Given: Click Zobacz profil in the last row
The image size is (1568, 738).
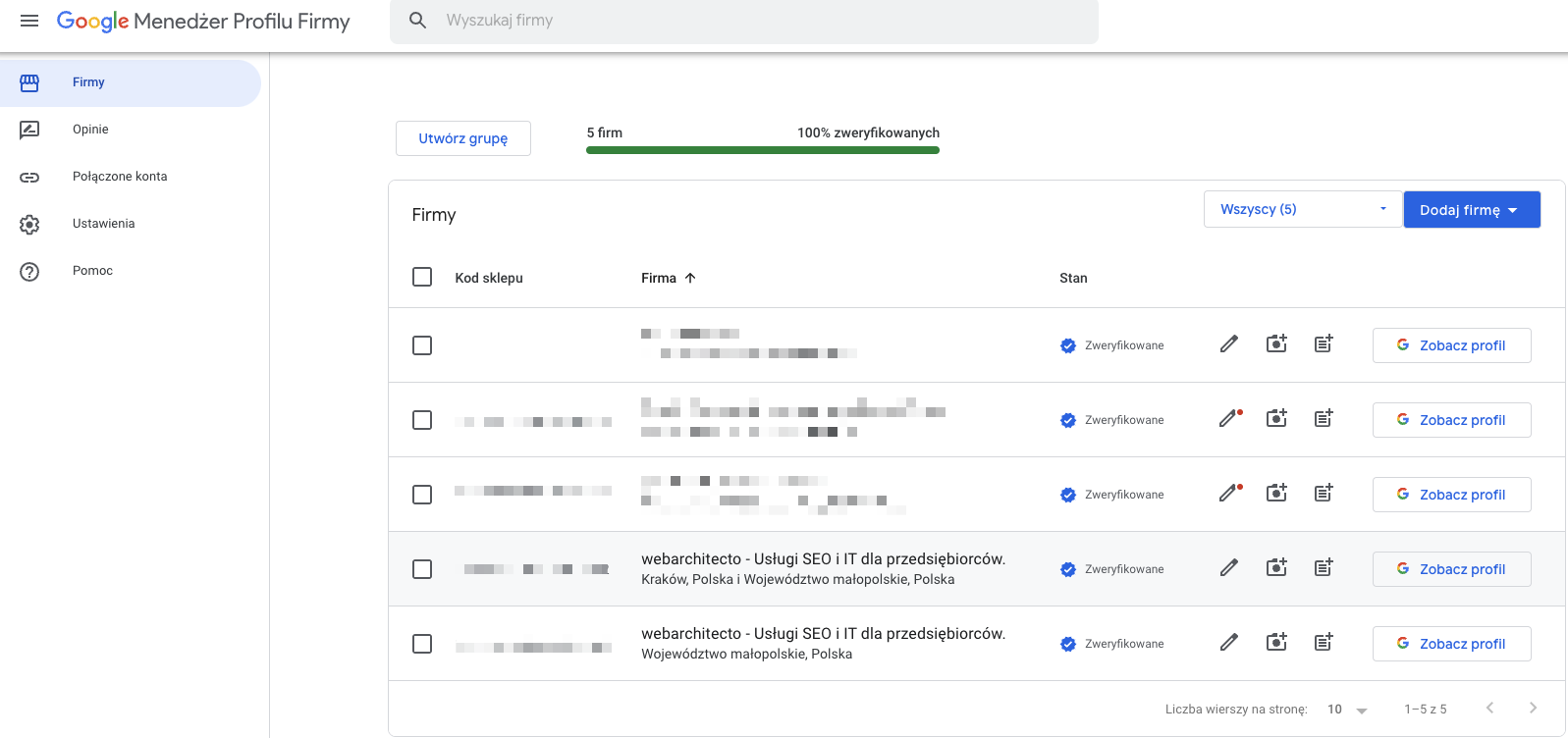Looking at the screenshot, I should tap(1451, 644).
